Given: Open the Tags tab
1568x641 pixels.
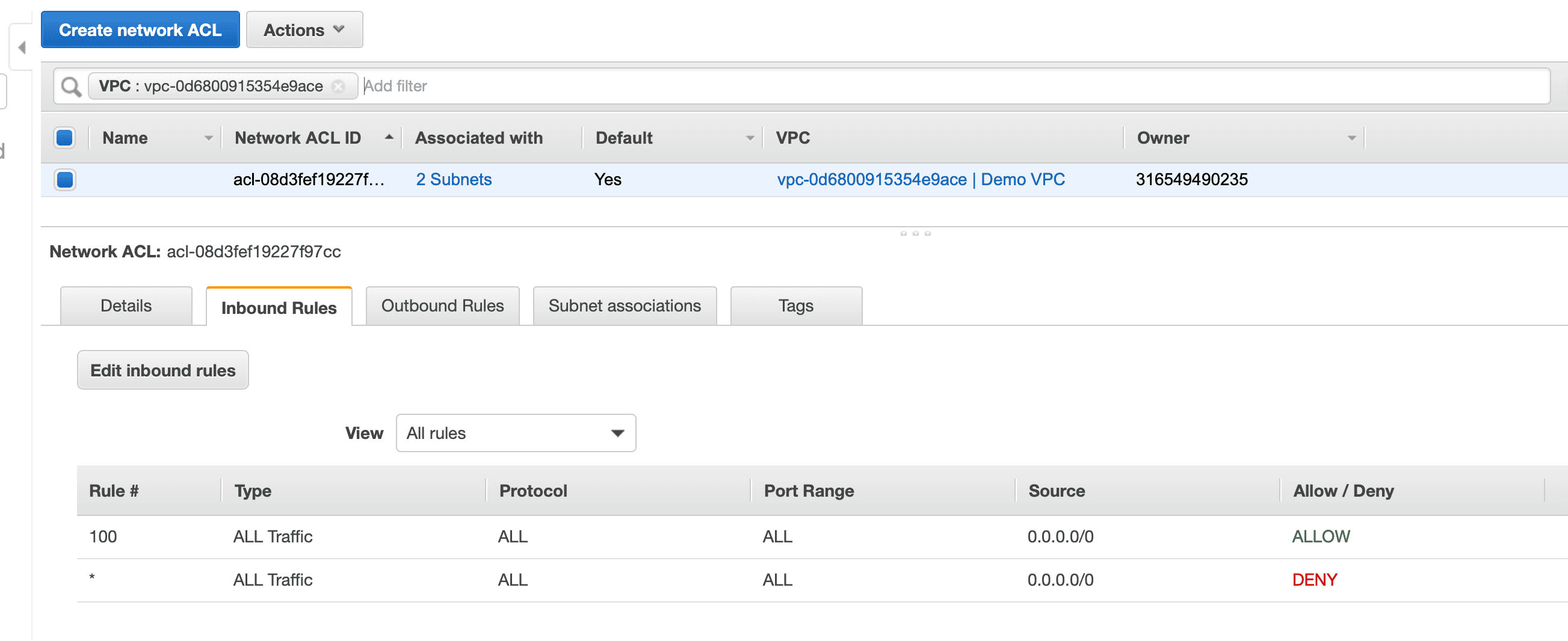Looking at the screenshot, I should (x=795, y=306).
